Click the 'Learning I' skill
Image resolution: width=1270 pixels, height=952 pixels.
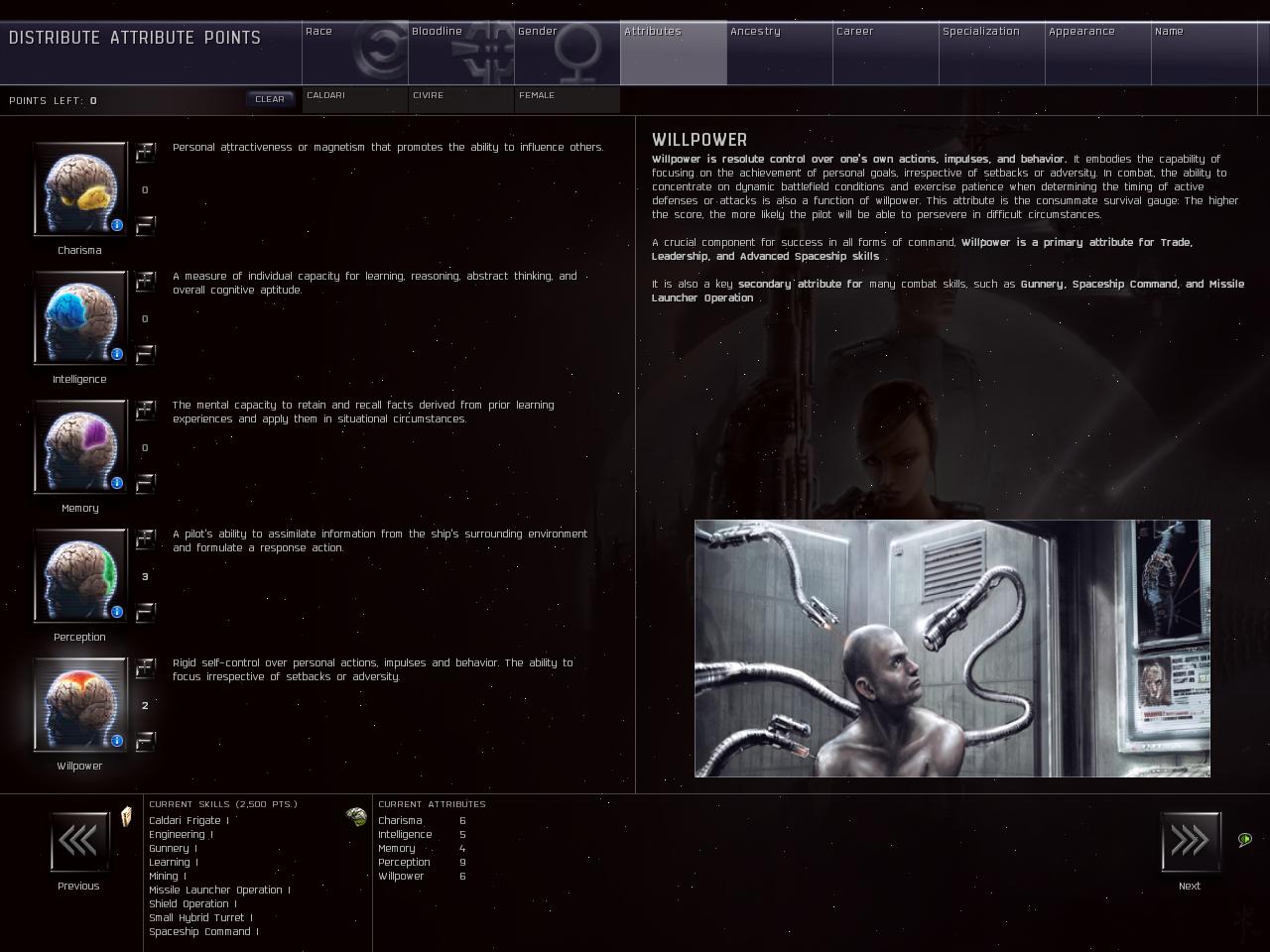[174, 863]
